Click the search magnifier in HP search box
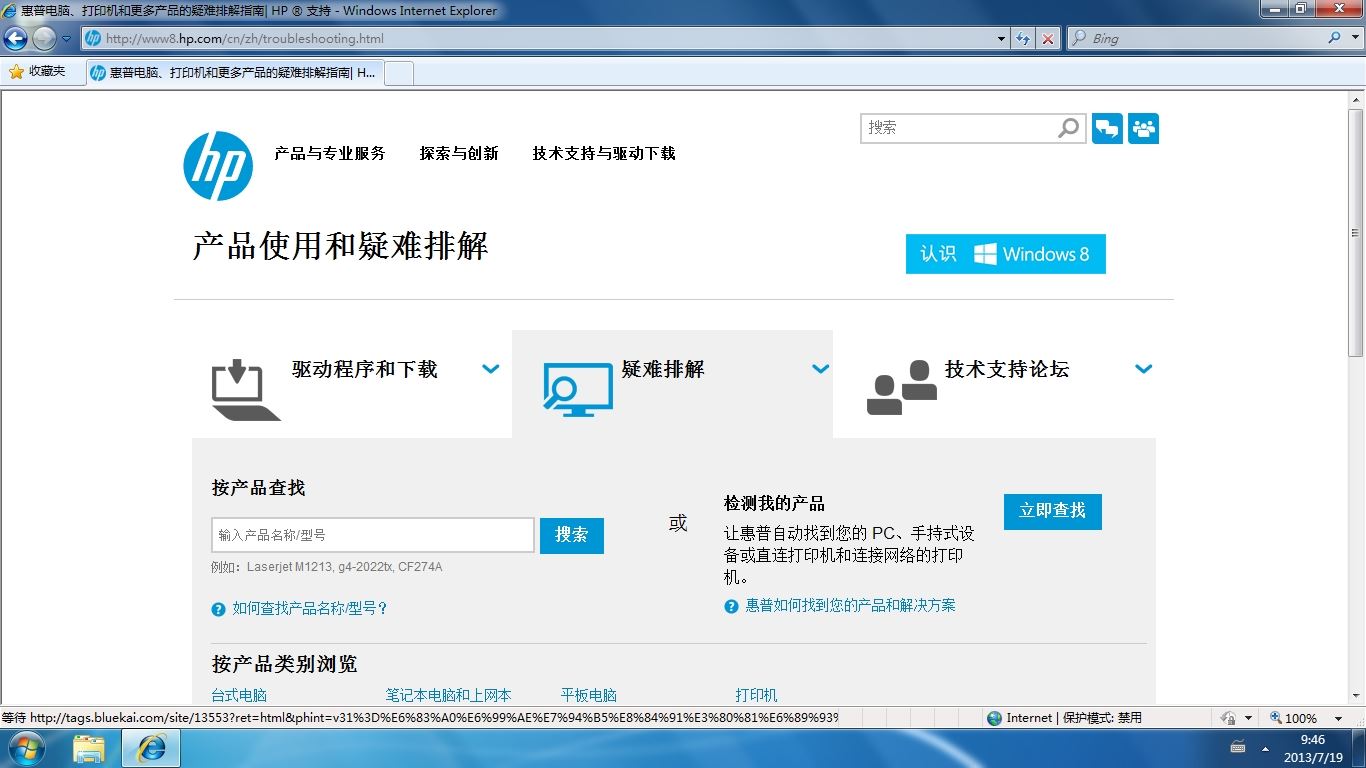The height and width of the screenshot is (768, 1366). coord(1068,128)
